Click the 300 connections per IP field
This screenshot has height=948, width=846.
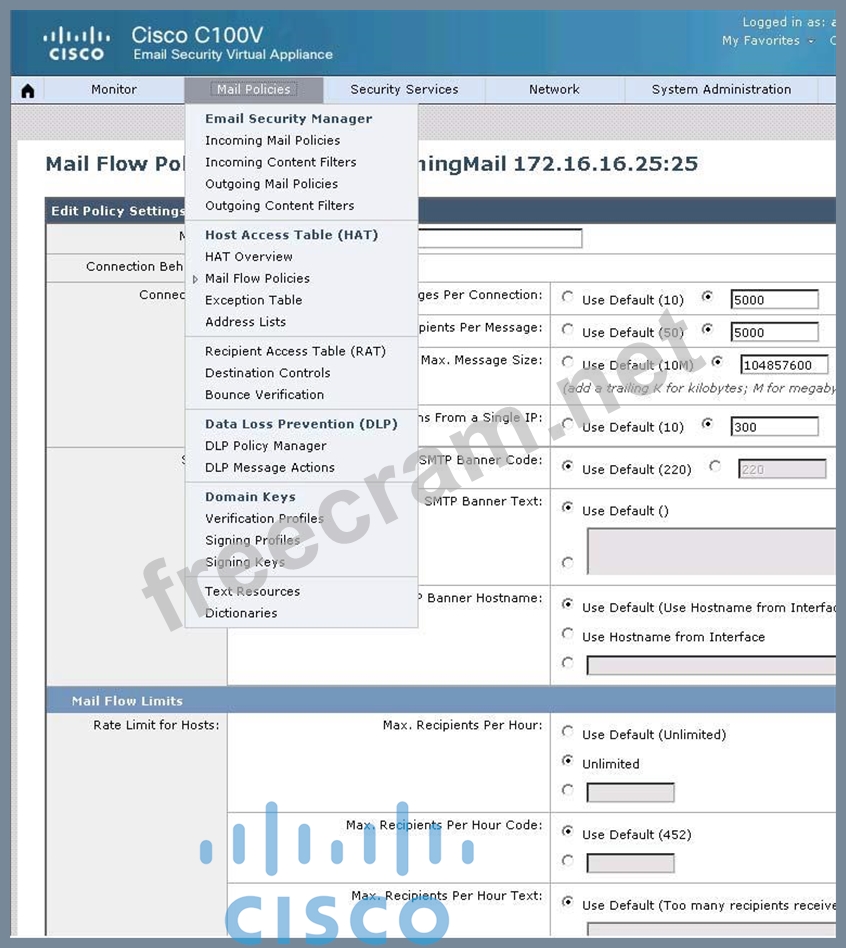[774, 427]
